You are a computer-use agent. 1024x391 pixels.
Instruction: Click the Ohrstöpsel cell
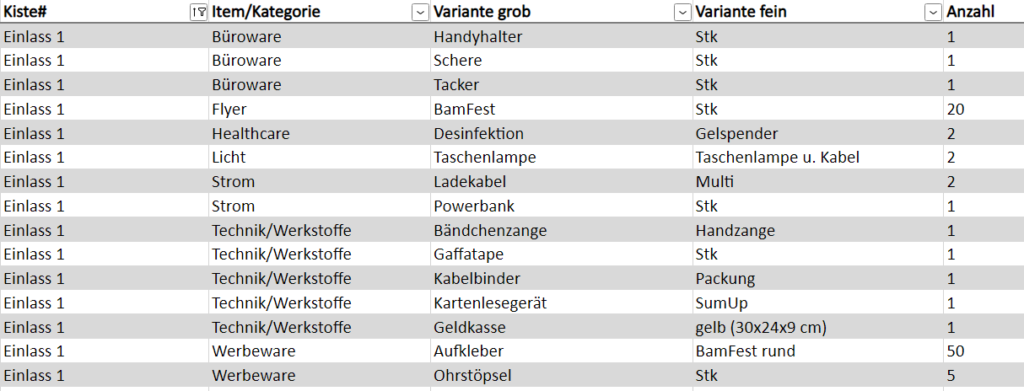point(561,376)
